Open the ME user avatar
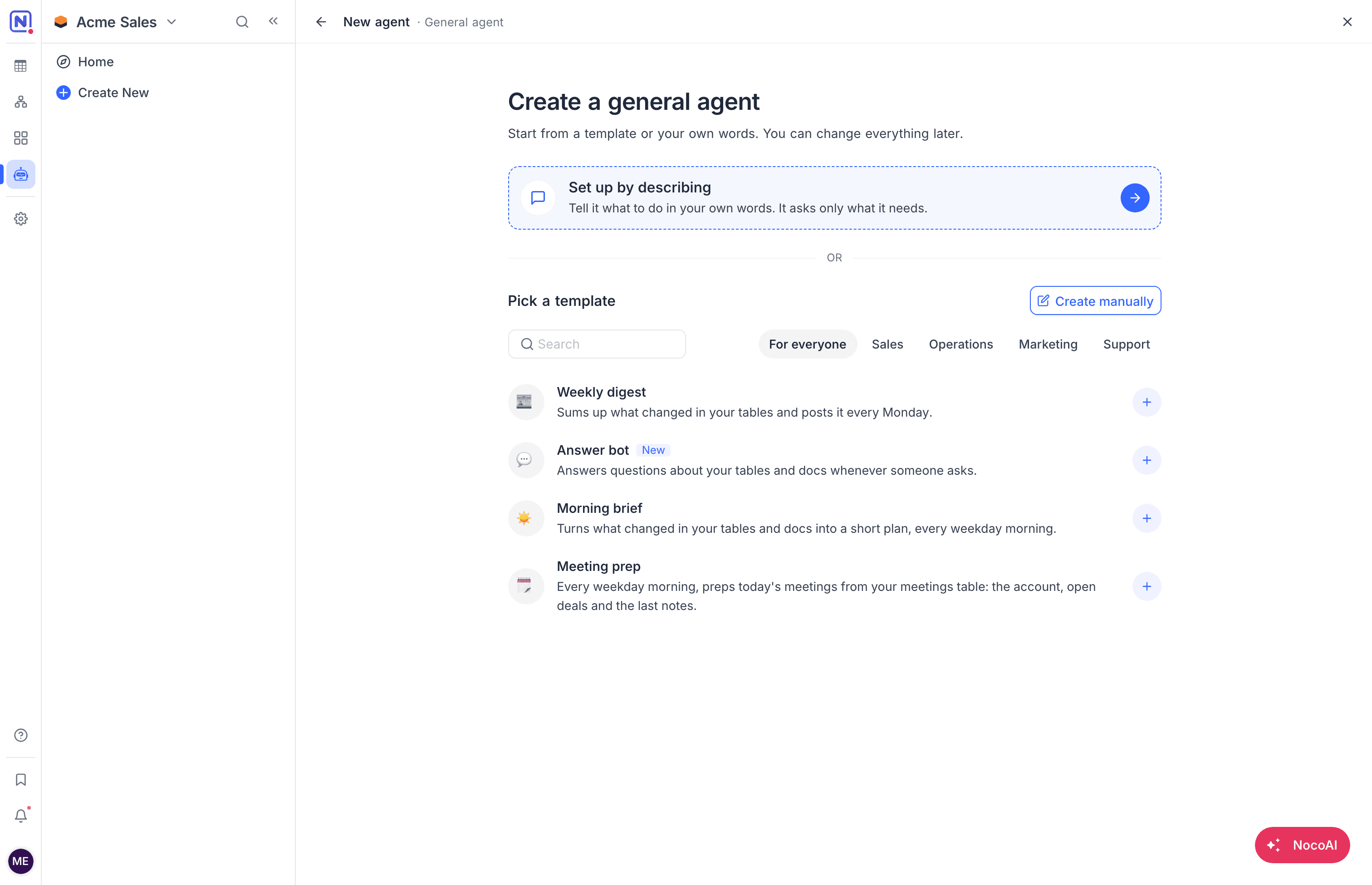Screen dimensions: 1372x885 [21, 861]
